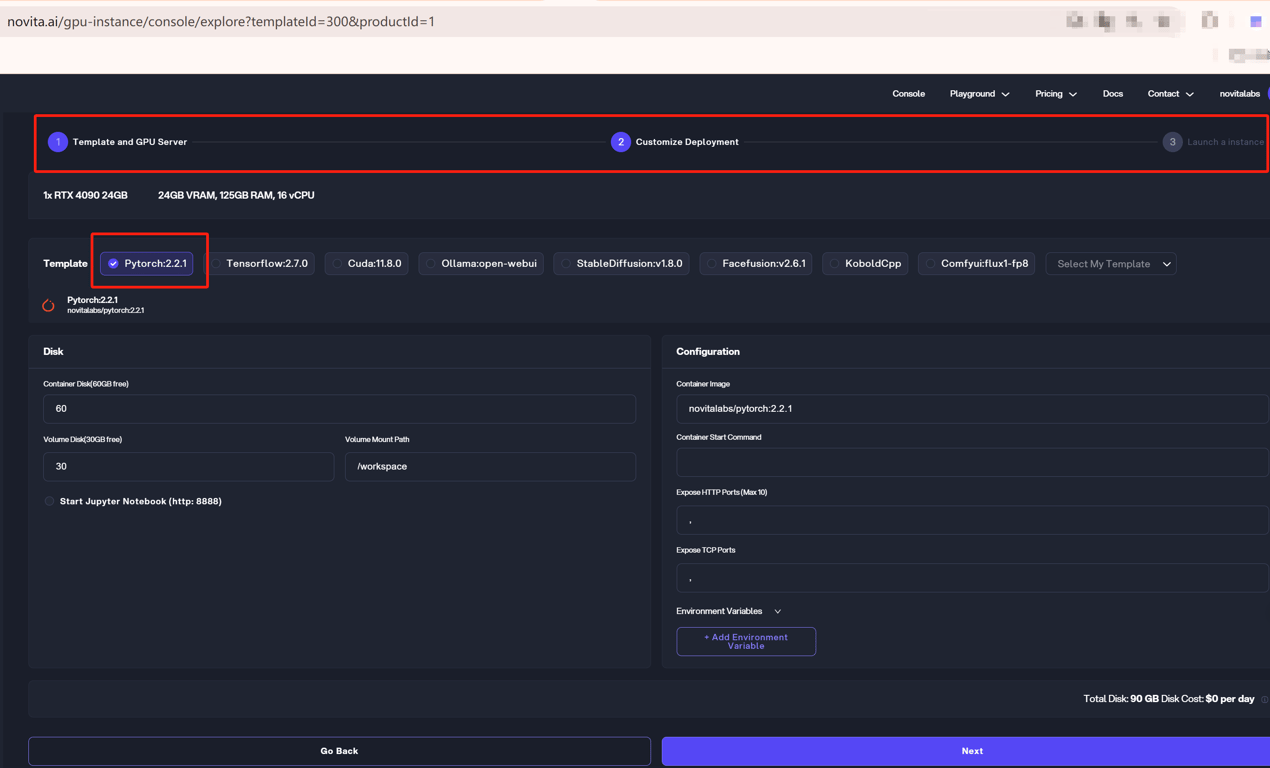Click the PyTorch flame logo below the template row
This screenshot has height=768, width=1270.
(48, 304)
